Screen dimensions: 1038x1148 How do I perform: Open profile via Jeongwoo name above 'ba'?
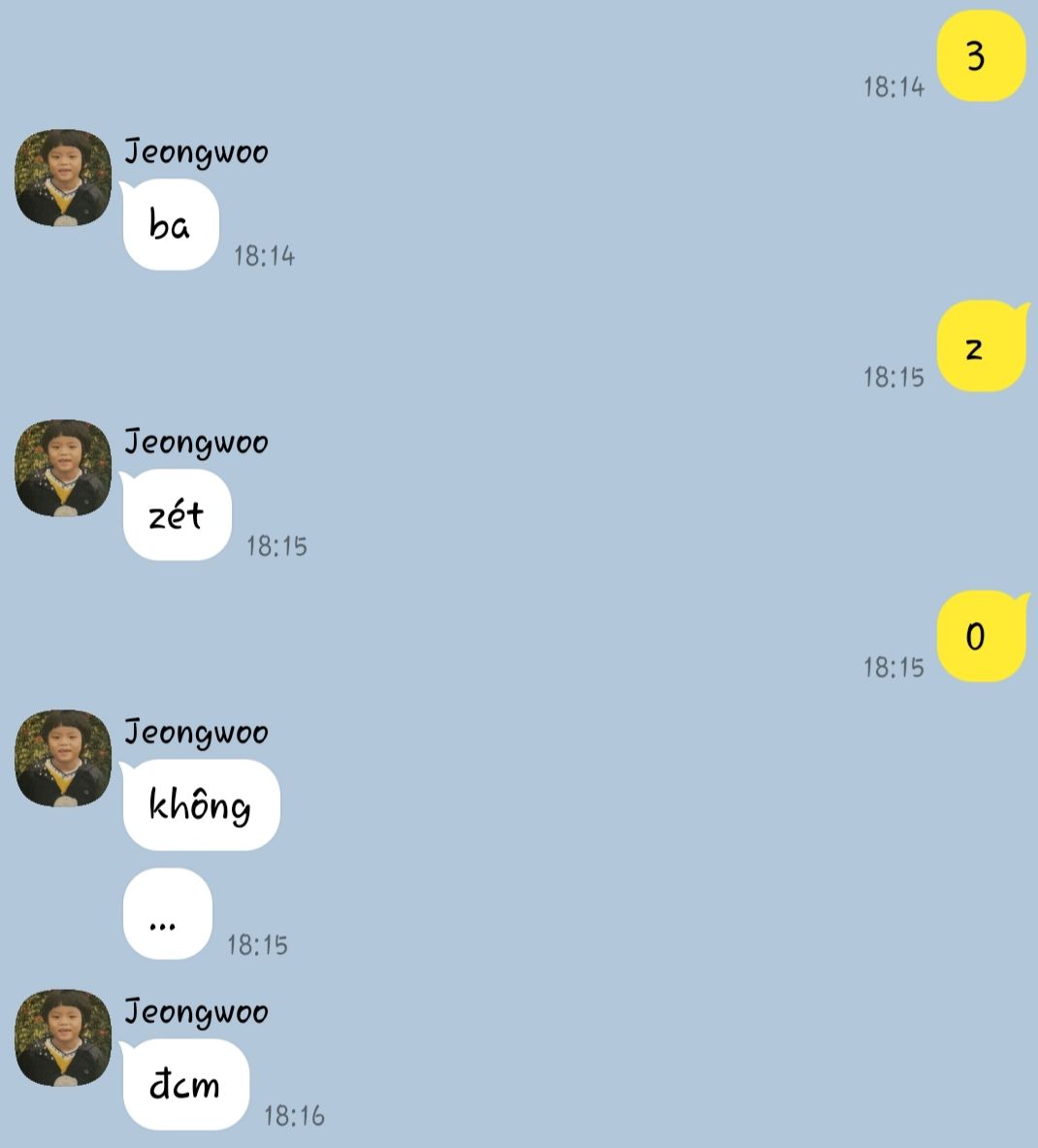tap(196, 153)
